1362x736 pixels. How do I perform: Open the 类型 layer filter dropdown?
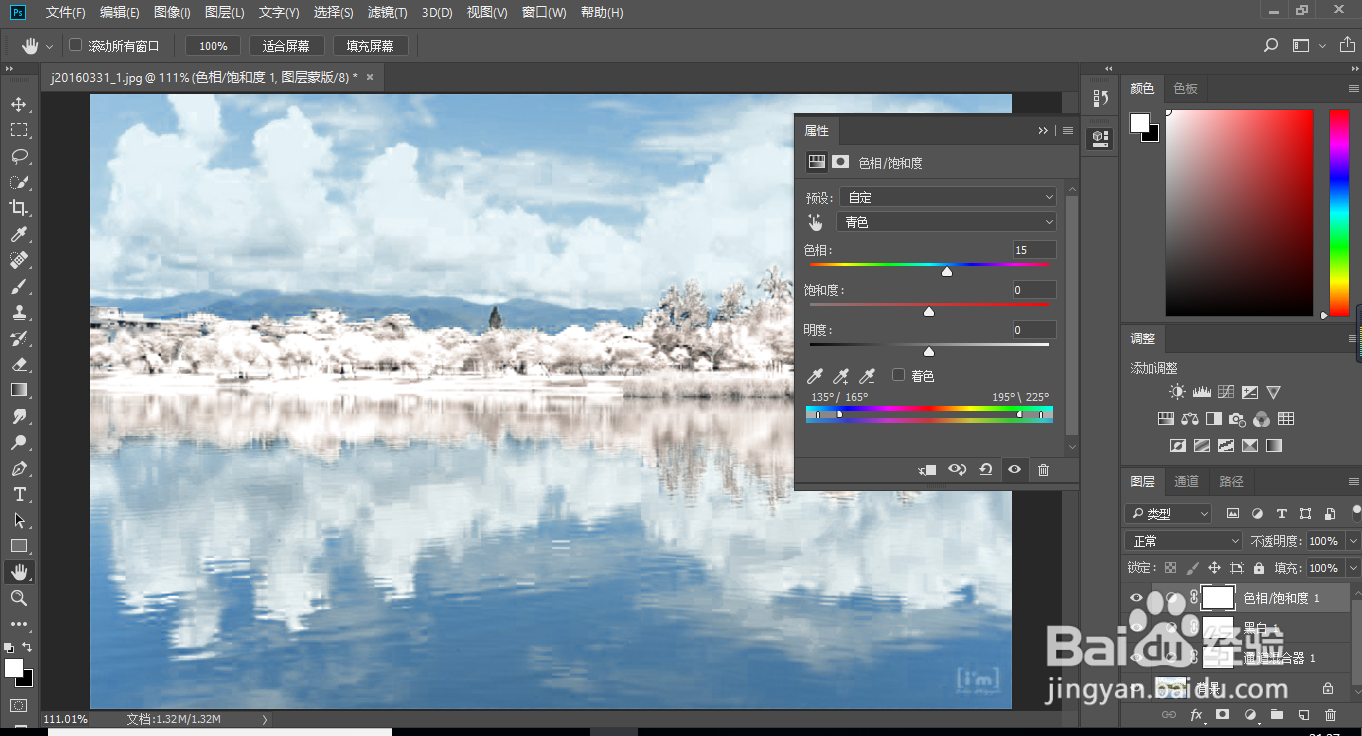tap(1168, 513)
